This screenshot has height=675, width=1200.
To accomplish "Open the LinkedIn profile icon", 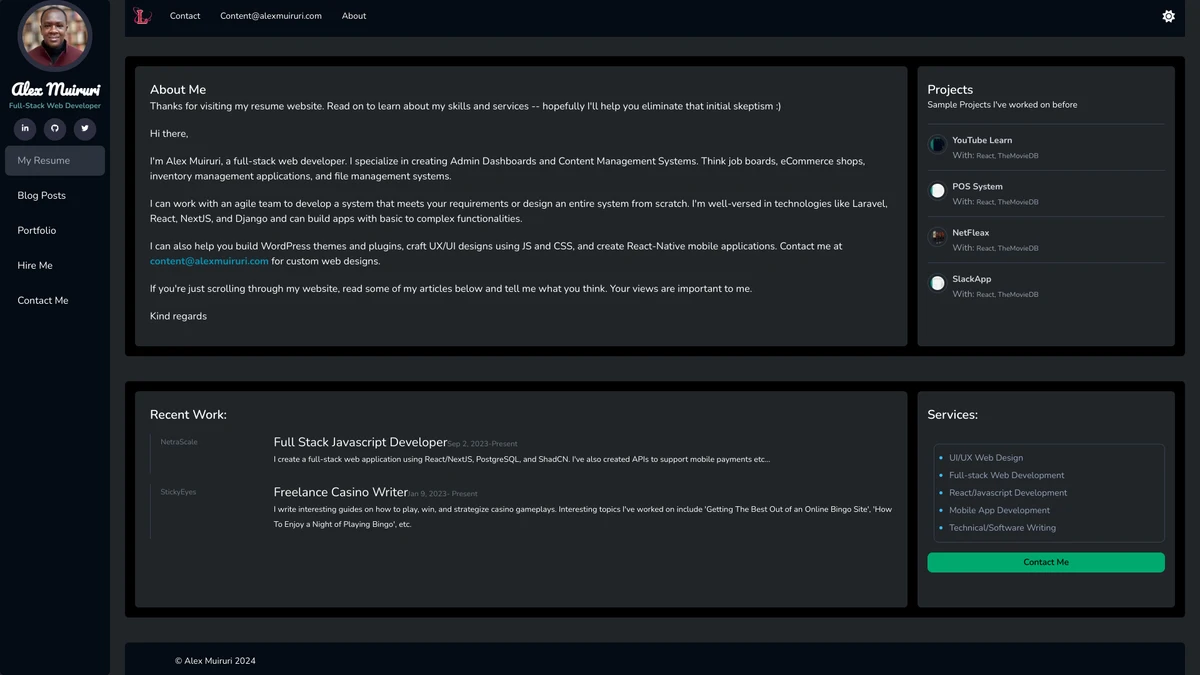I will coord(25,128).
